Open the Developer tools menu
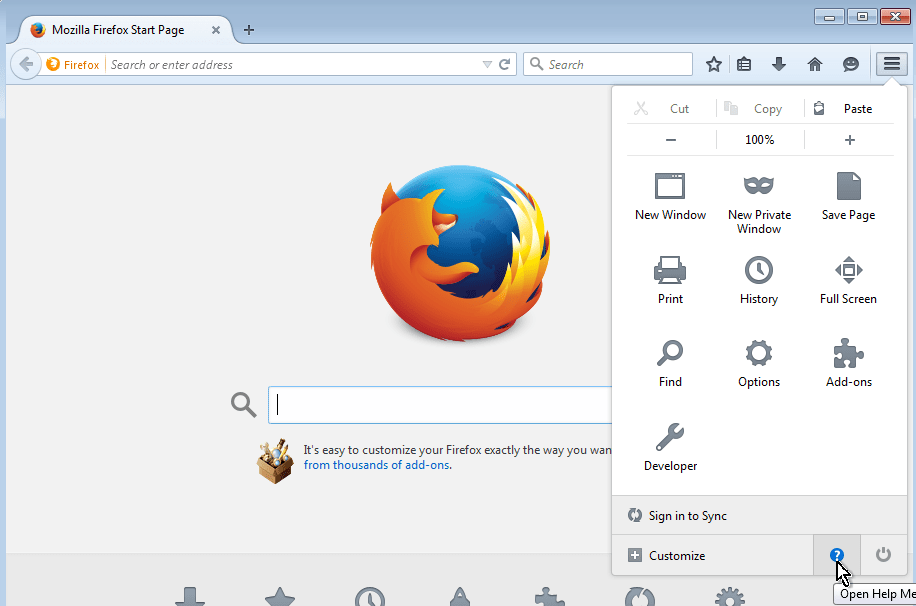This screenshot has width=916, height=606. [670, 437]
